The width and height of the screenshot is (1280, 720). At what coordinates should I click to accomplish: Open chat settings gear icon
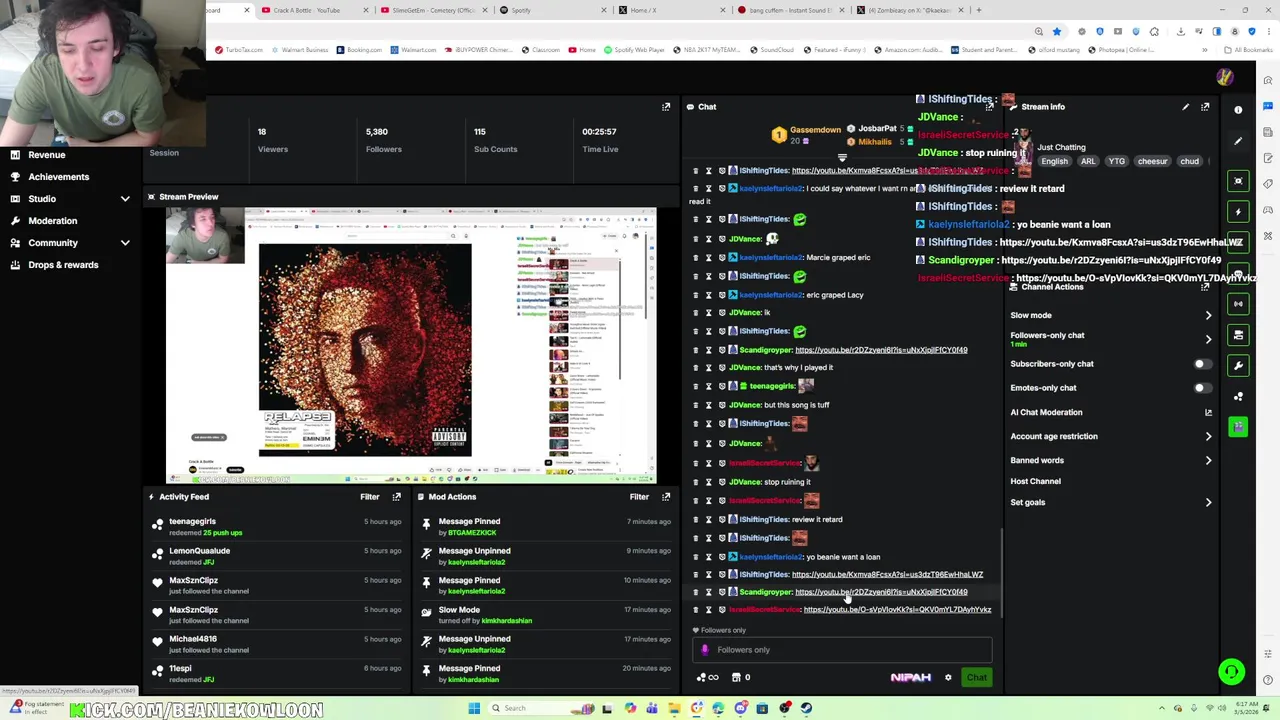click(x=948, y=678)
